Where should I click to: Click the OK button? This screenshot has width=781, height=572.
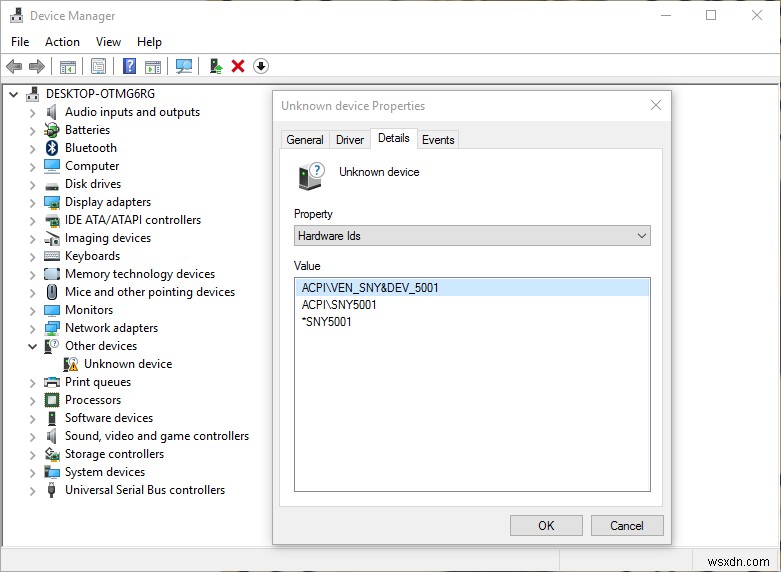pos(546,526)
